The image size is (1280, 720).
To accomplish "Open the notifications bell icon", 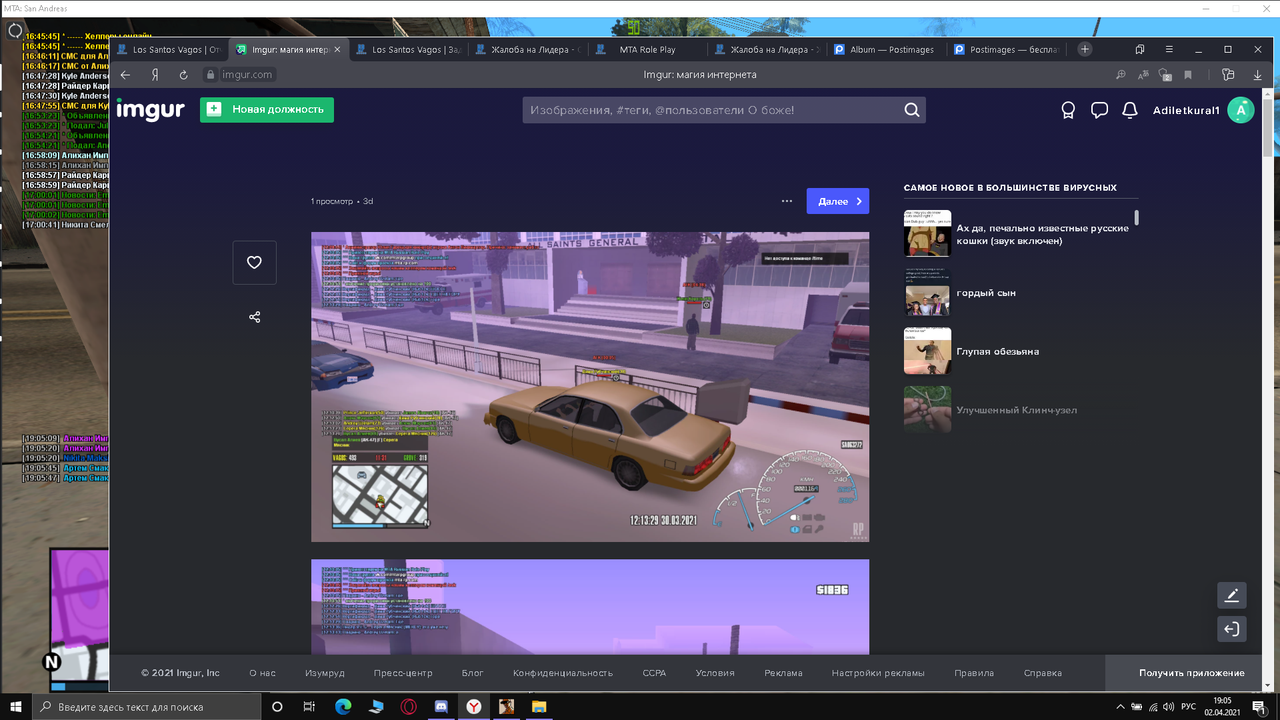I will click(x=1130, y=110).
